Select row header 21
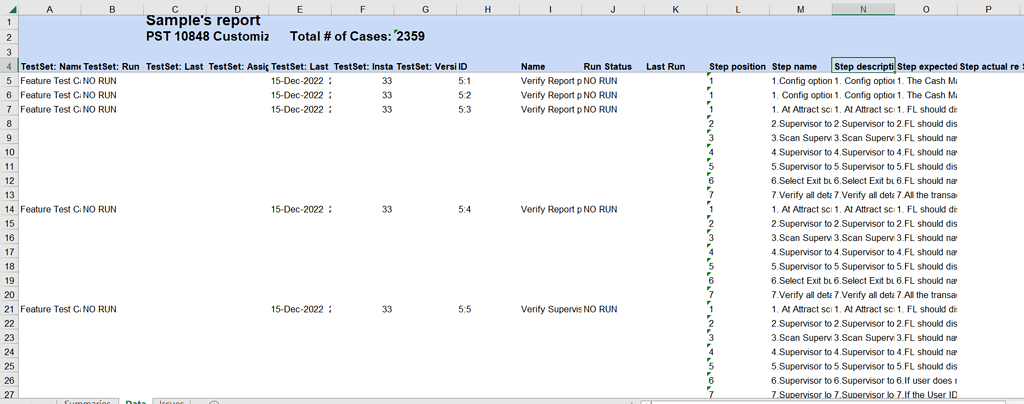The height and width of the screenshot is (404, 1024). tap(9, 309)
